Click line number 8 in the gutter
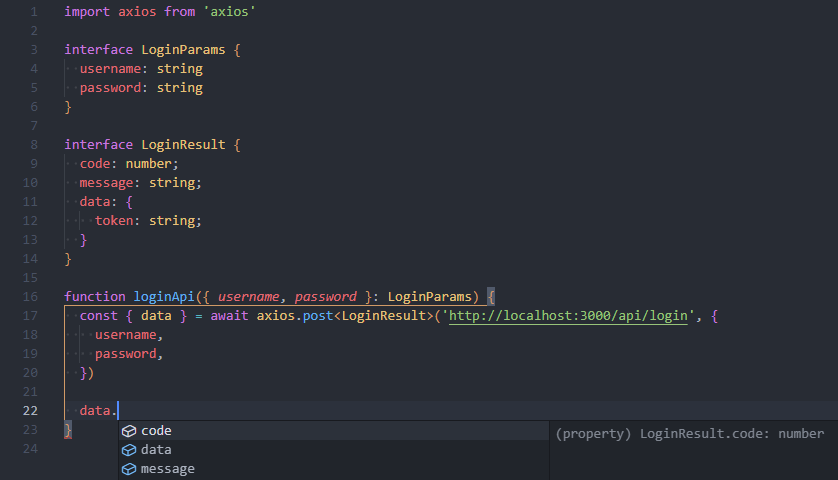Viewport: 838px width, 480px height. click(x=34, y=145)
